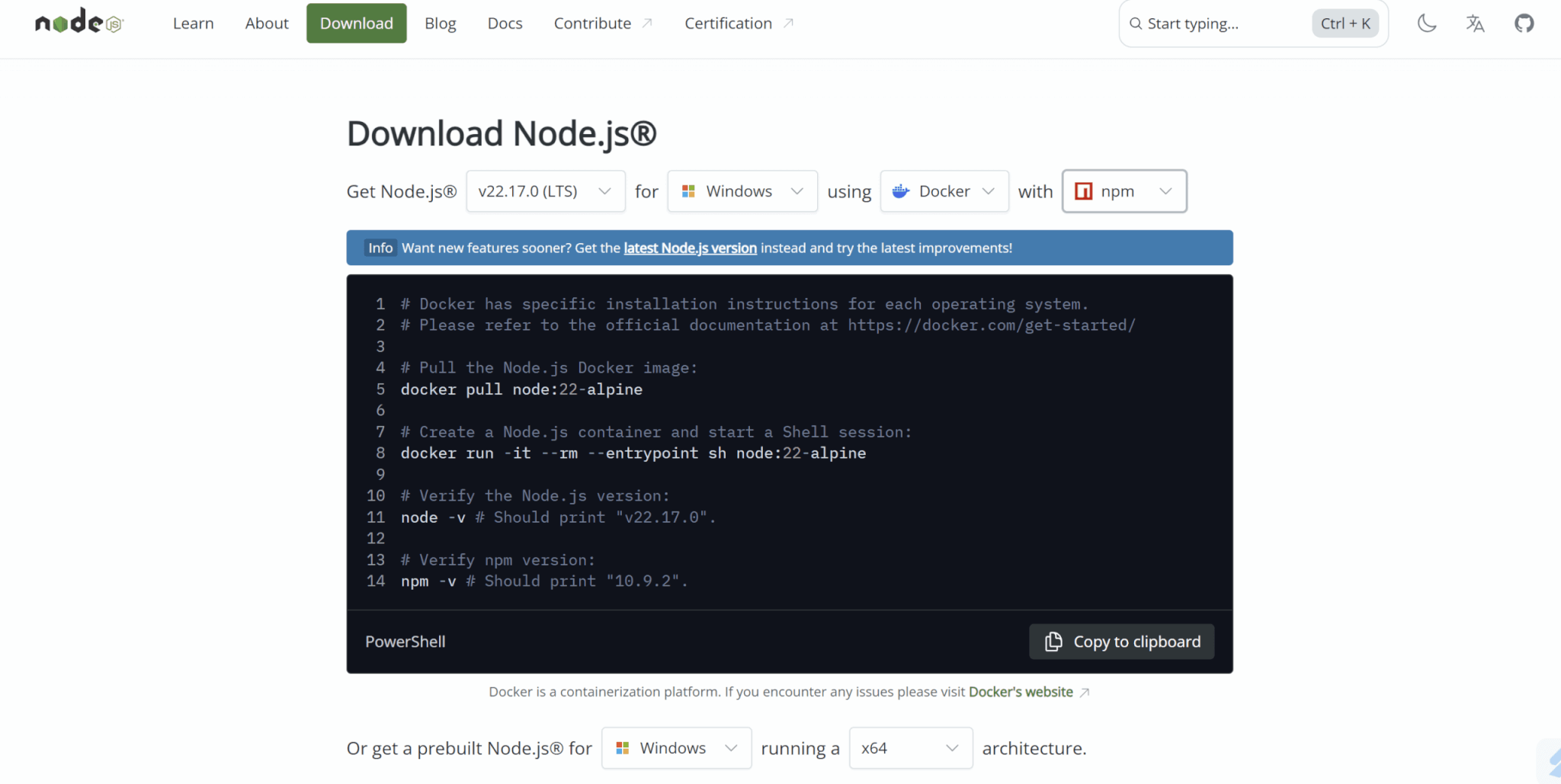This screenshot has height=784, width=1561.
Task: Click the search magnifier icon
Action: point(1135,24)
